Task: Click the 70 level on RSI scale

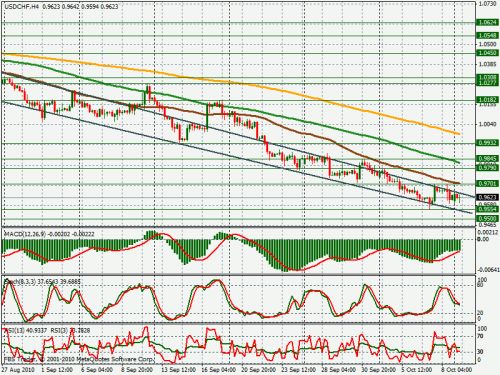Action: point(481,336)
